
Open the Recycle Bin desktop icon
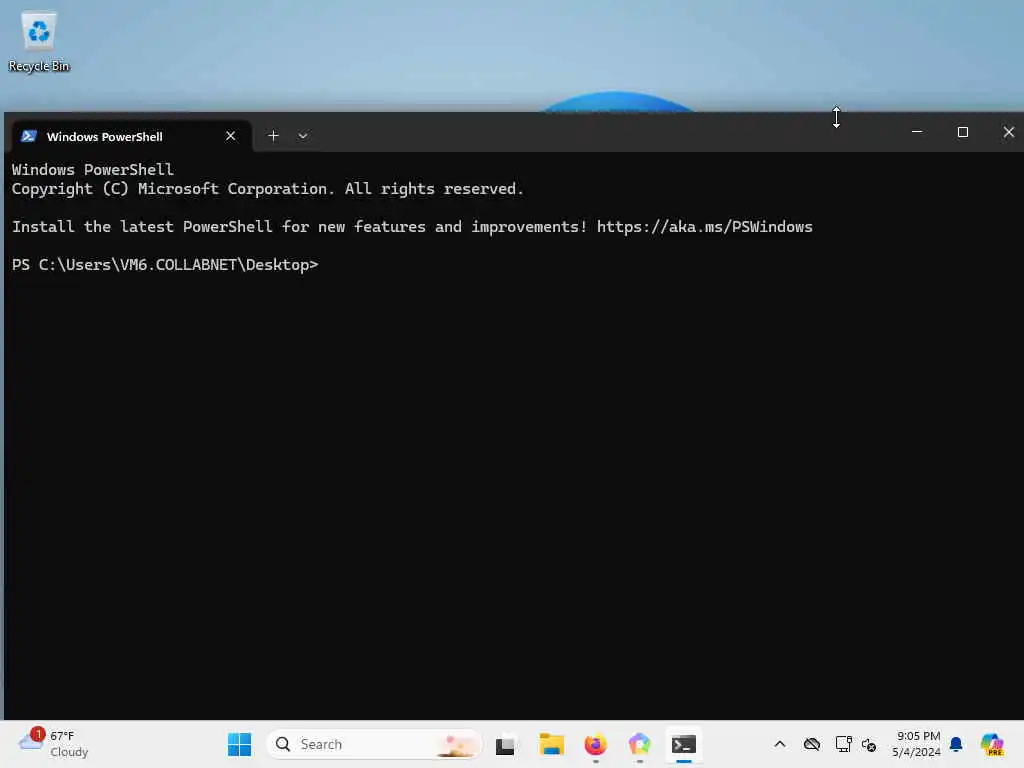click(x=39, y=42)
